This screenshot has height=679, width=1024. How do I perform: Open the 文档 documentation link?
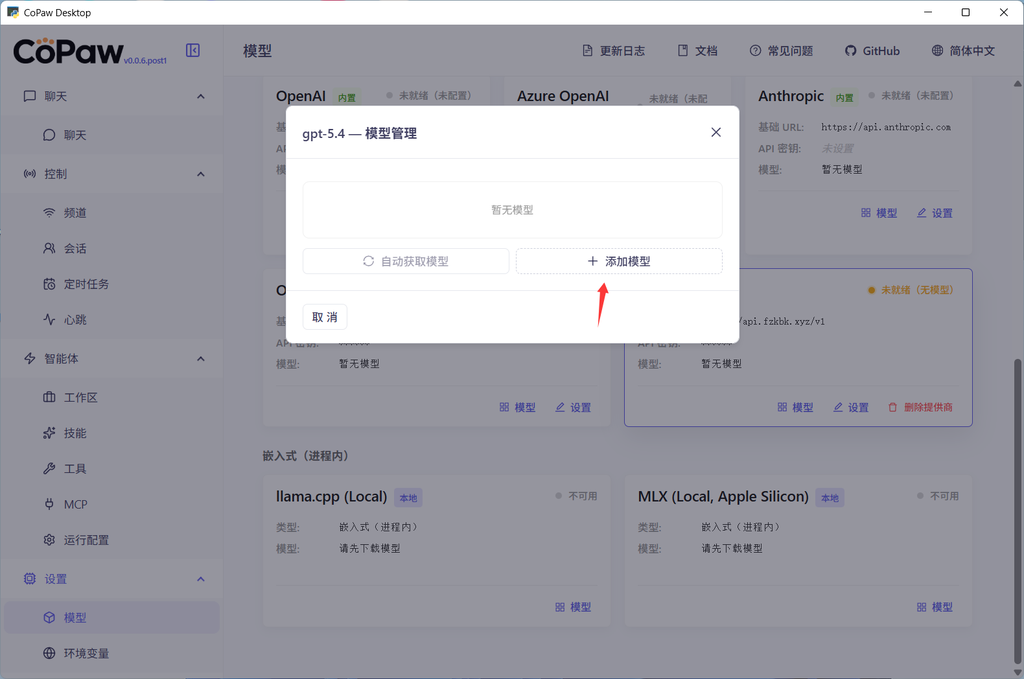[x=697, y=51]
